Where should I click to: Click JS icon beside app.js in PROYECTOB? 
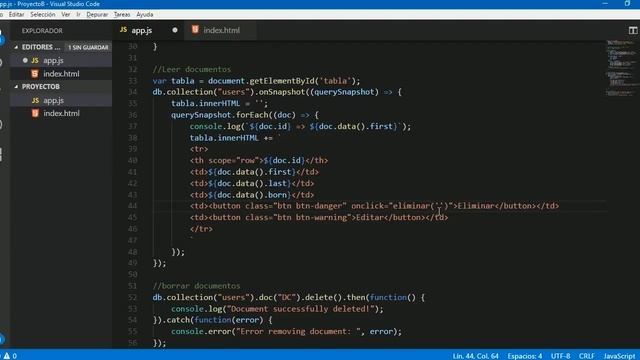(35, 100)
